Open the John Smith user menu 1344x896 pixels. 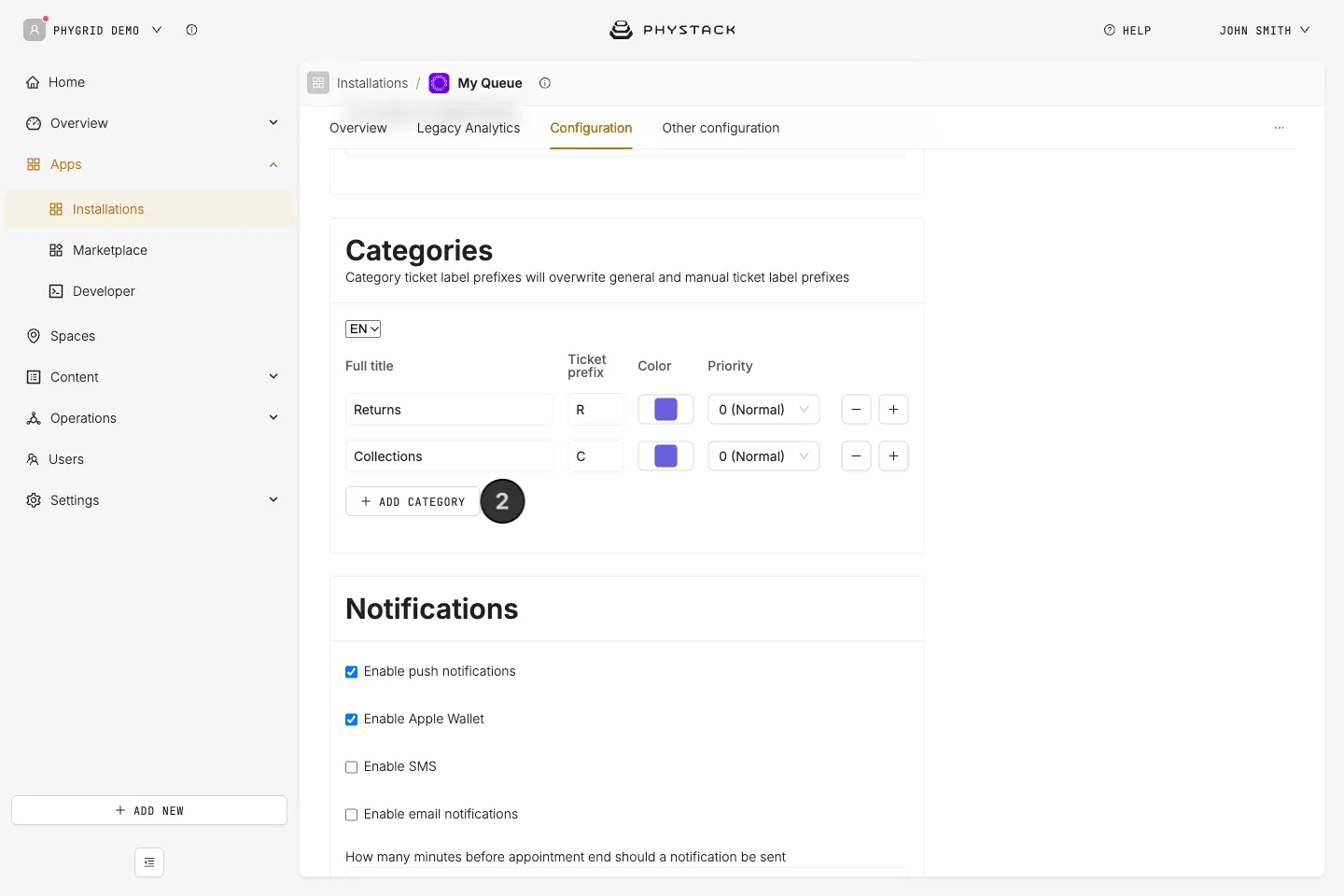[1265, 30]
